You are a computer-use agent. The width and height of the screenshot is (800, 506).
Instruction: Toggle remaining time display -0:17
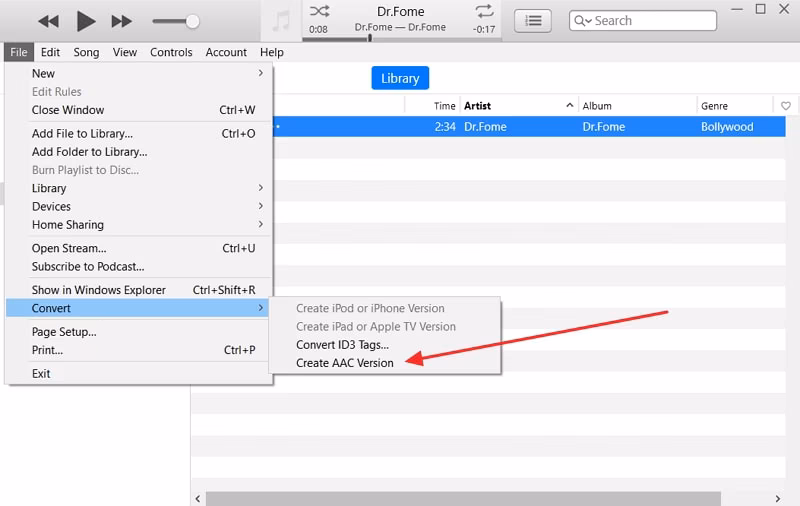(484, 30)
